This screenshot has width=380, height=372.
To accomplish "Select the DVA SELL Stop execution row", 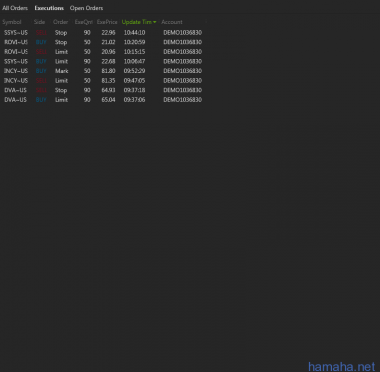I will 103,90.
